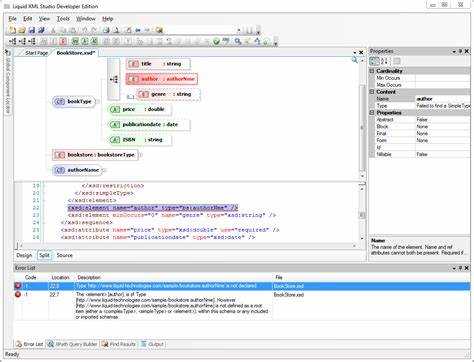Select the price : double attribute node
Screen dimensions: 474x362
[140, 109]
